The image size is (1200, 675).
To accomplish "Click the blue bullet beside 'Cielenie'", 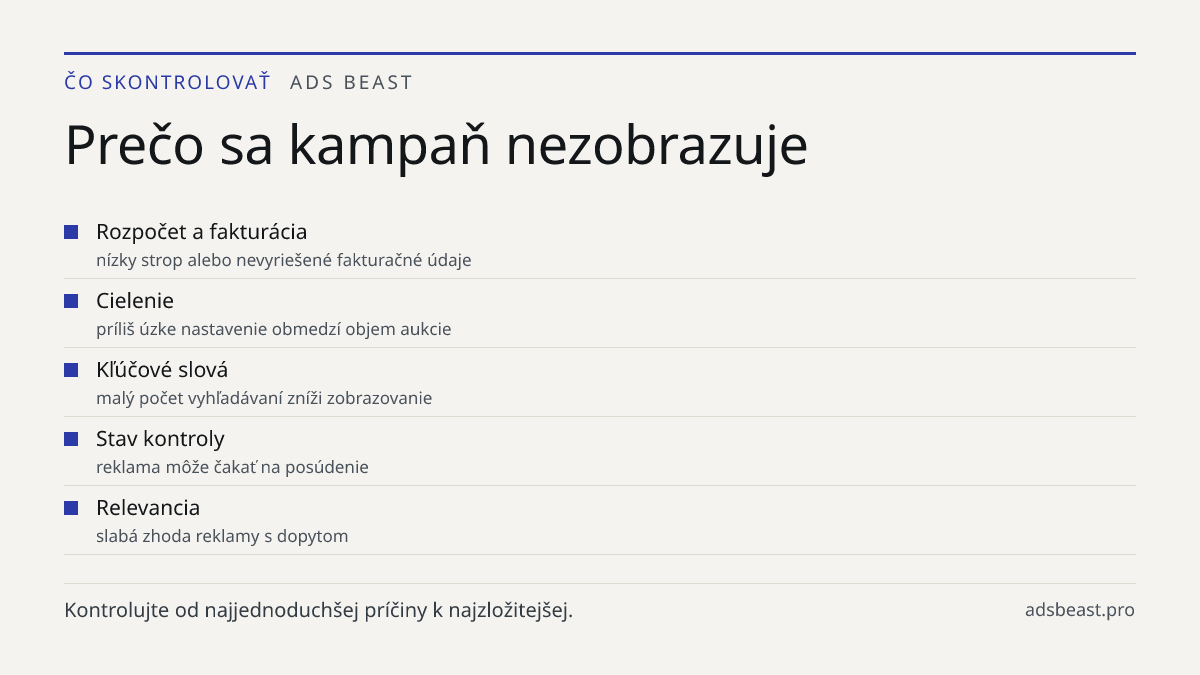I will (71, 301).
